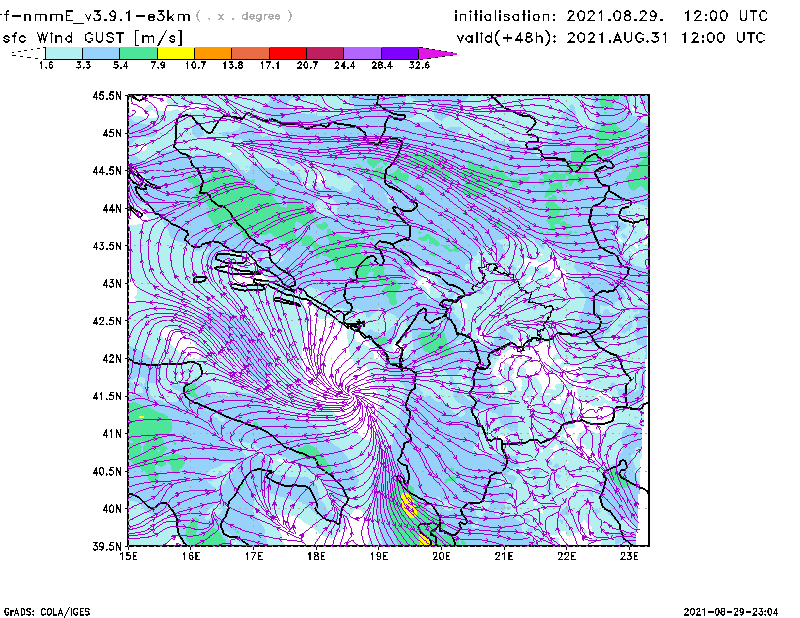Click the model name 'nmmE_v3.9.1-e3km' text
Screen dimensions: 800x618
[x=107, y=16]
